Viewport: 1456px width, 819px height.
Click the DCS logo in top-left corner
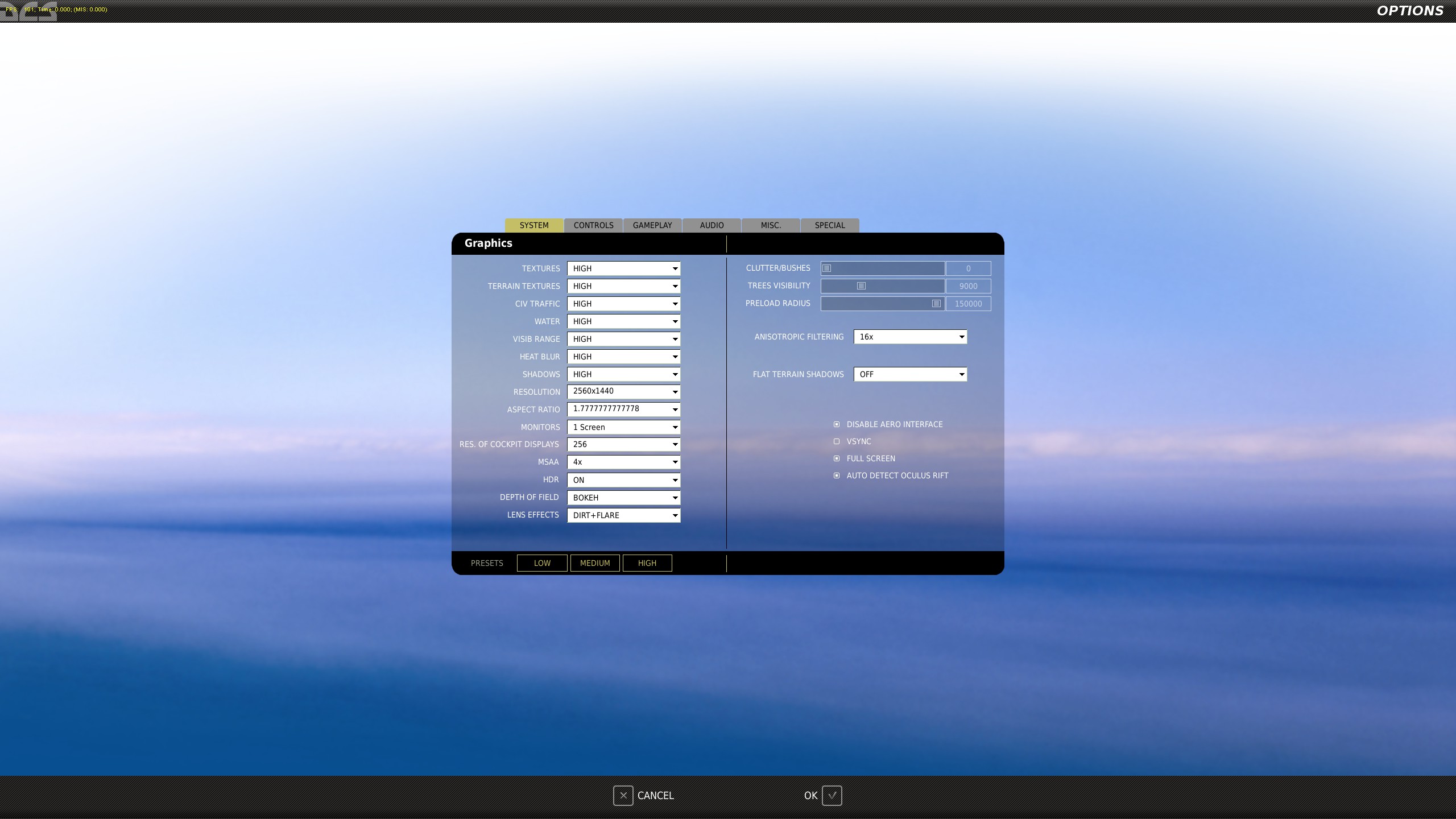pos(28,11)
